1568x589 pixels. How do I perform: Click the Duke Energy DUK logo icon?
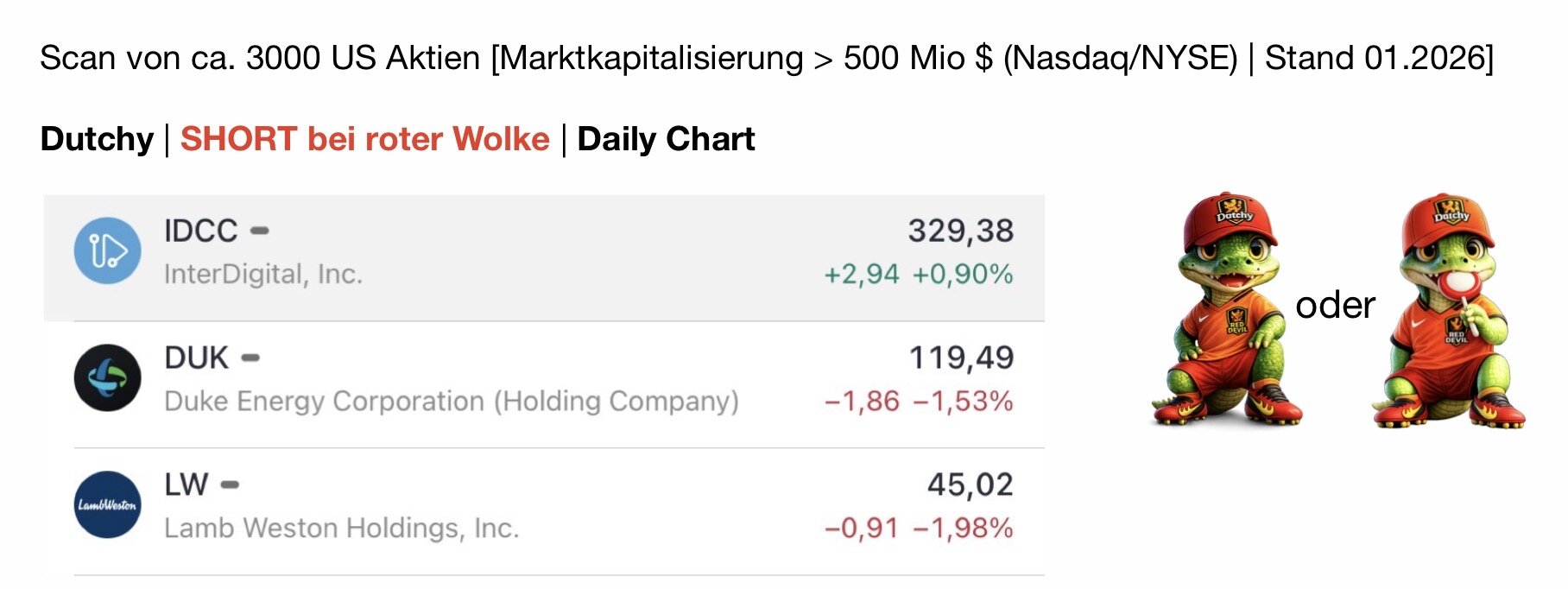(107, 378)
